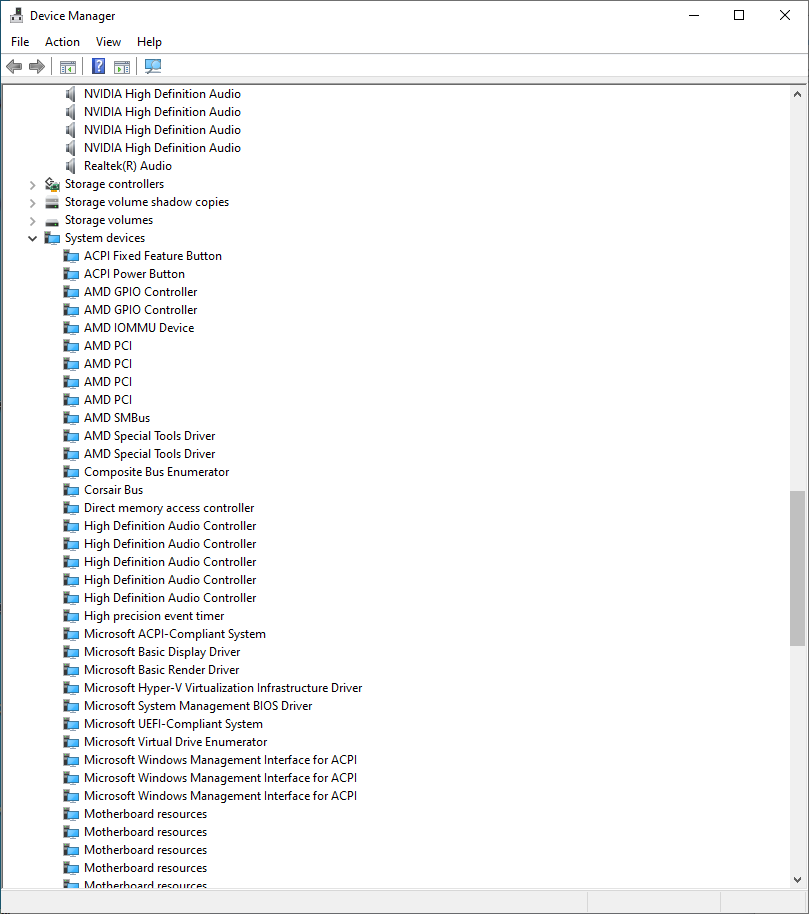Viewport: 809px width, 914px height.
Task: Select Microsoft Basic Display Driver
Action: click(x=162, y=652)
